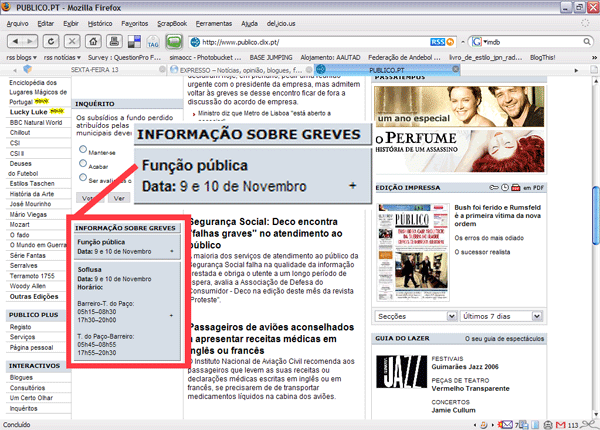600x430 pixels.
Task: Open the BlogThis! bookmark
Action: [542, 57]
